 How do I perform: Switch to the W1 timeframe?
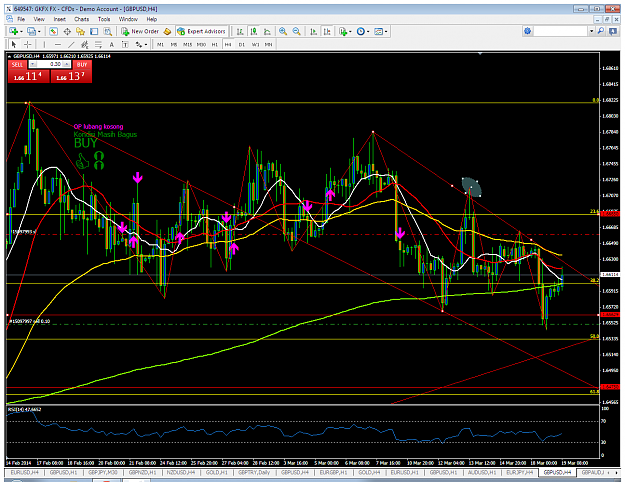coord(255,45)
